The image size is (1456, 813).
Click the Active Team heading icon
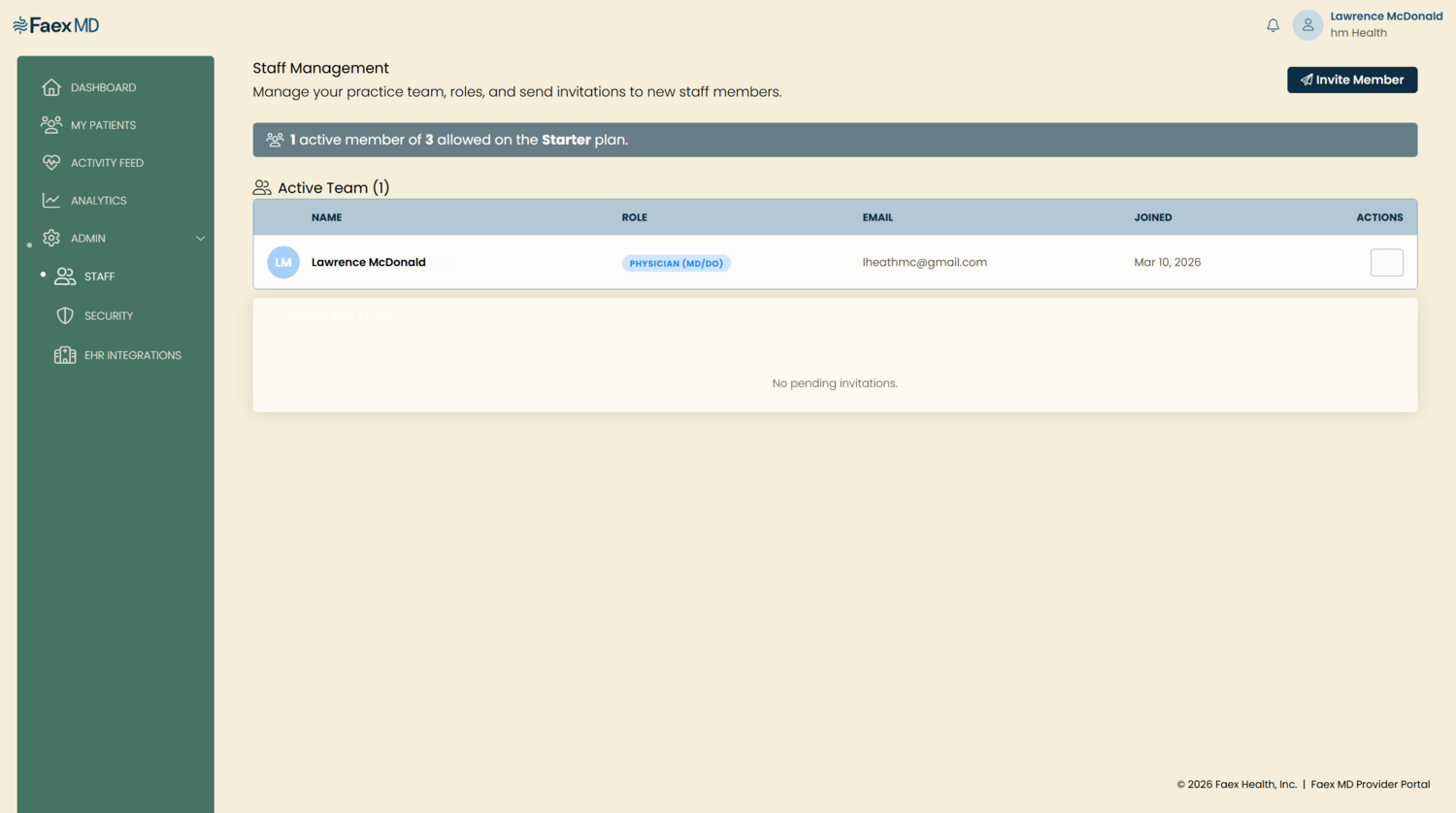(262, 187)
